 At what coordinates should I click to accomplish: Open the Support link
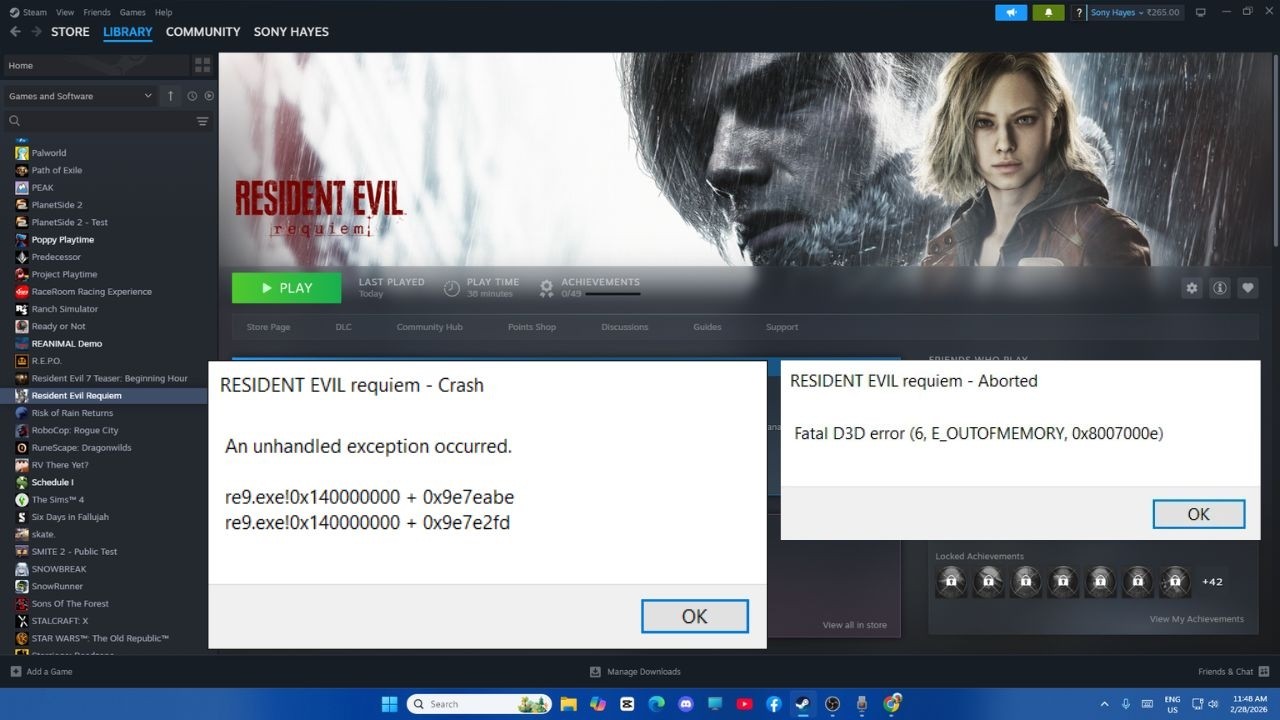(782, 327)
